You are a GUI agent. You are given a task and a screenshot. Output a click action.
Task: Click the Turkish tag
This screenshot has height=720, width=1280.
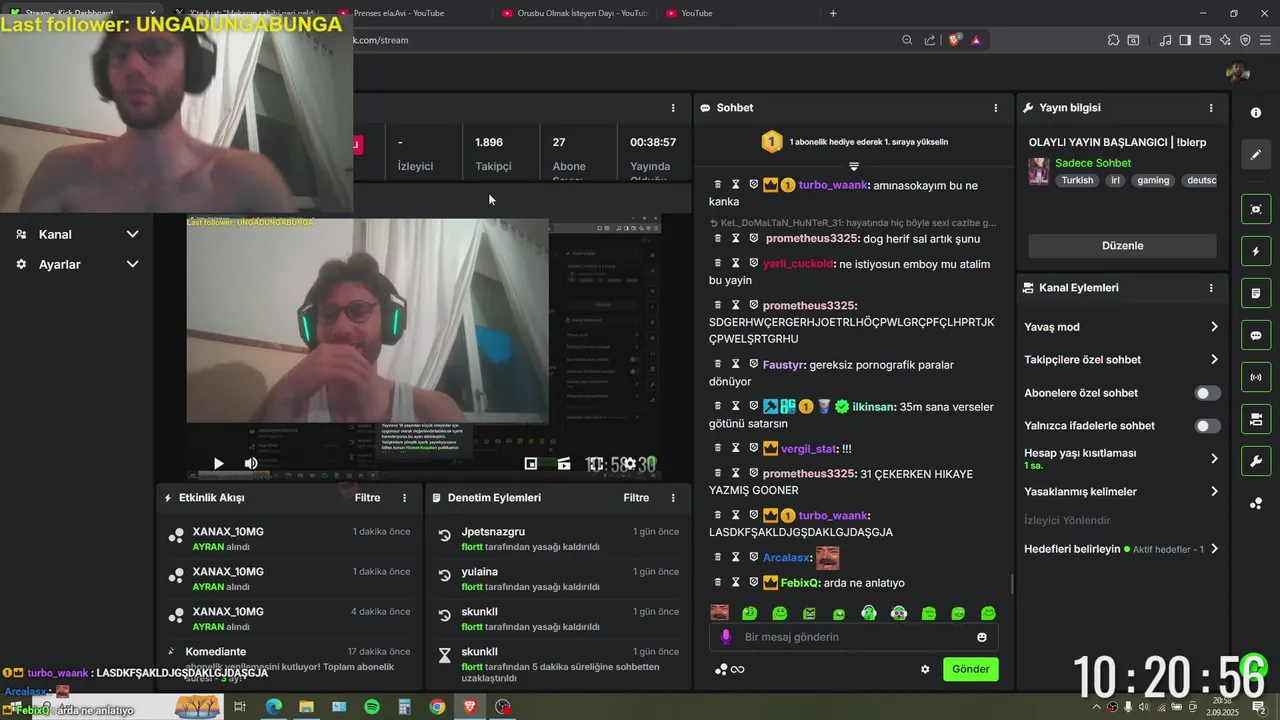point(1077,181)
